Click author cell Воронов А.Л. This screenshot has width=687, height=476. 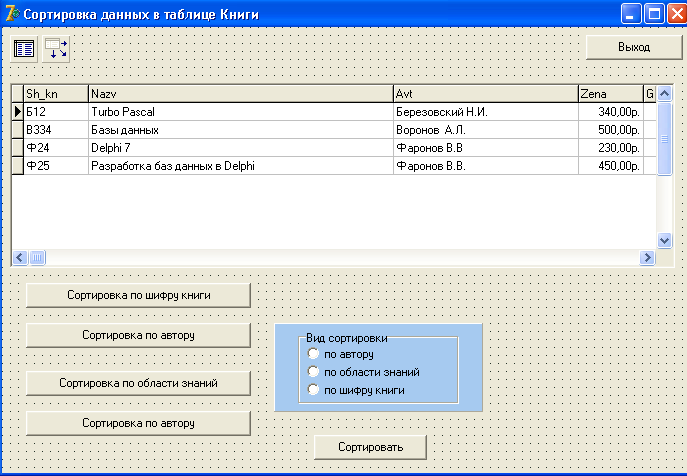pos(486,130)
